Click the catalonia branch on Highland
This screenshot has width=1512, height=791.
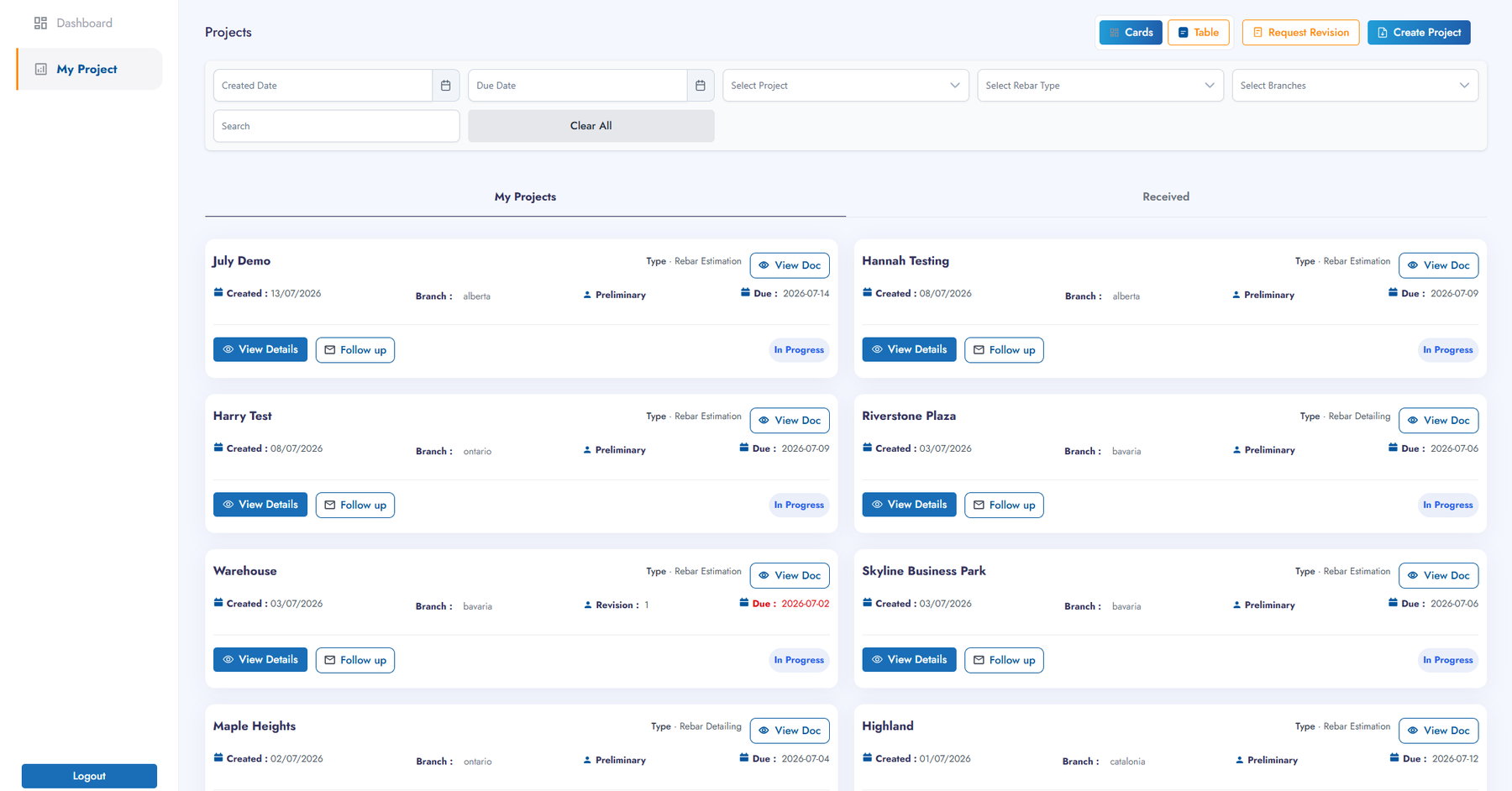point(1127,762)
